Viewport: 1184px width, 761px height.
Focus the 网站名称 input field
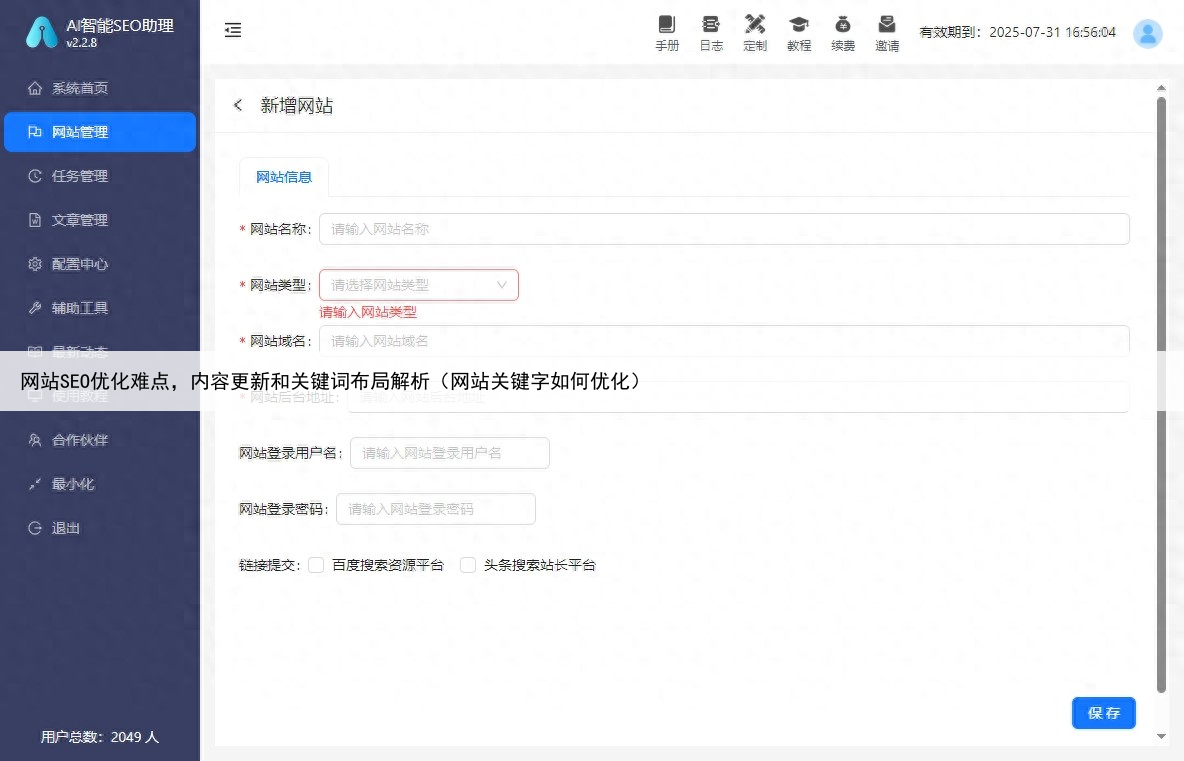(x=724, y=229)
